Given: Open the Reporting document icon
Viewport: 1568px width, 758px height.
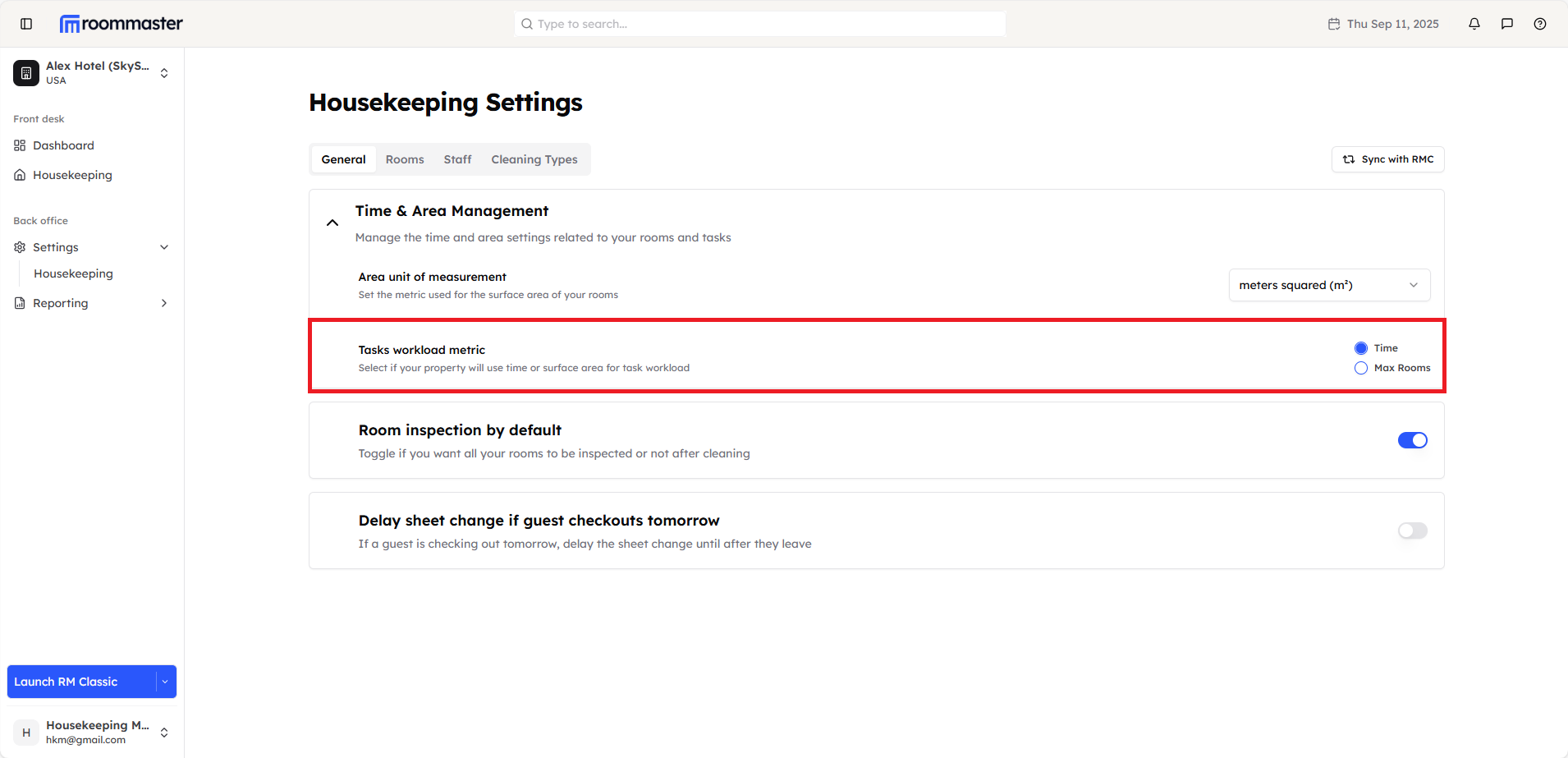Looking at the screenshot, I should tap(19, 303).
